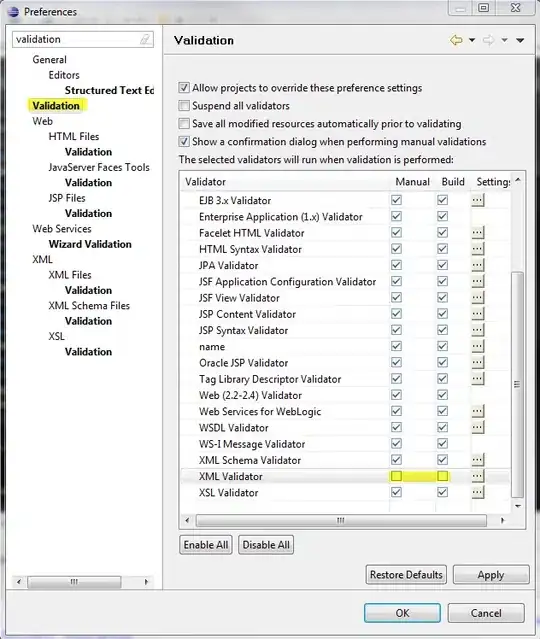The height and width of the screenshot is (639, 540).
Task: Open settings for XSL Validator
Action: pyautogui.click(x=478, y=492)
